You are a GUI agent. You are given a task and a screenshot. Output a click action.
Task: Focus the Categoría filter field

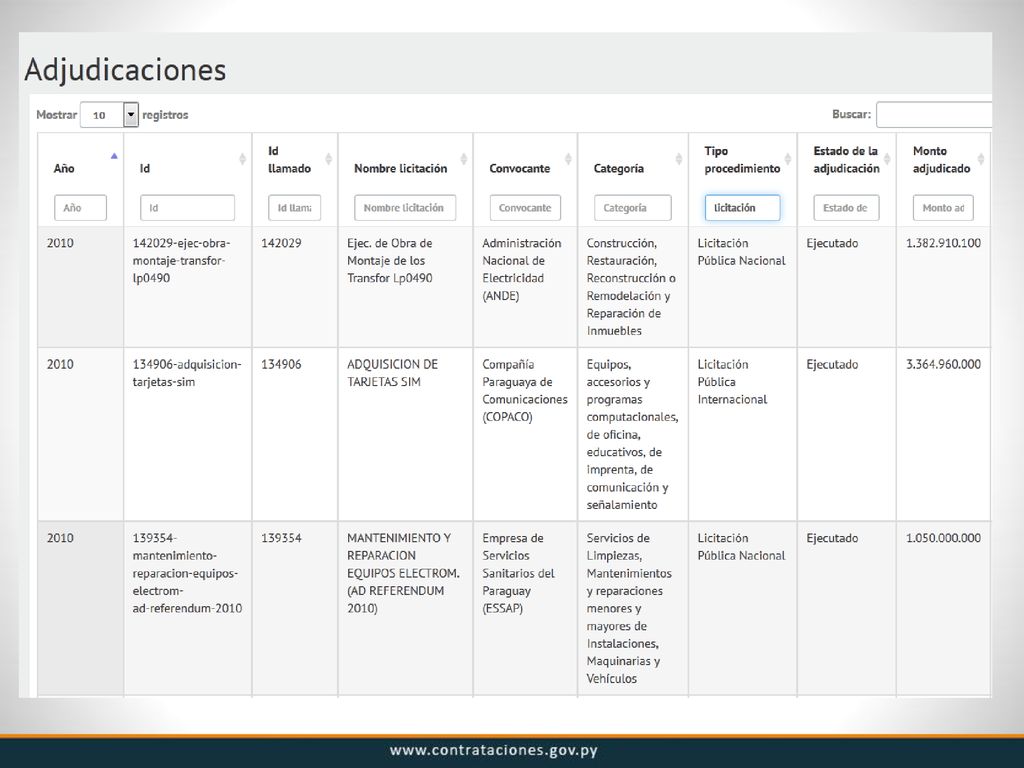coord(633,208)
